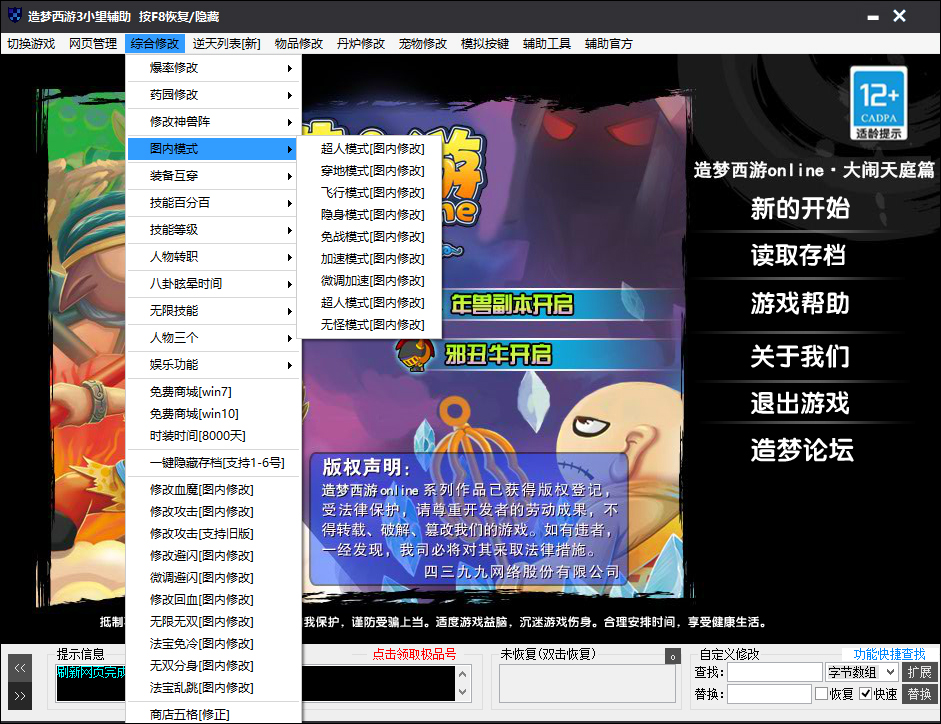Click 关于我们 in game menu
This screenshot has height=724, width=941.
tap(800, 356)
